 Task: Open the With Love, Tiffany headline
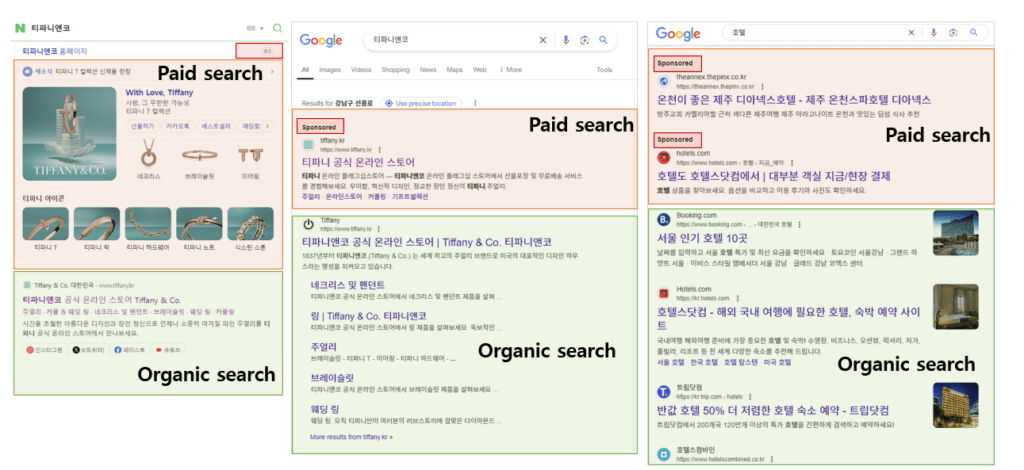(159, 93)
